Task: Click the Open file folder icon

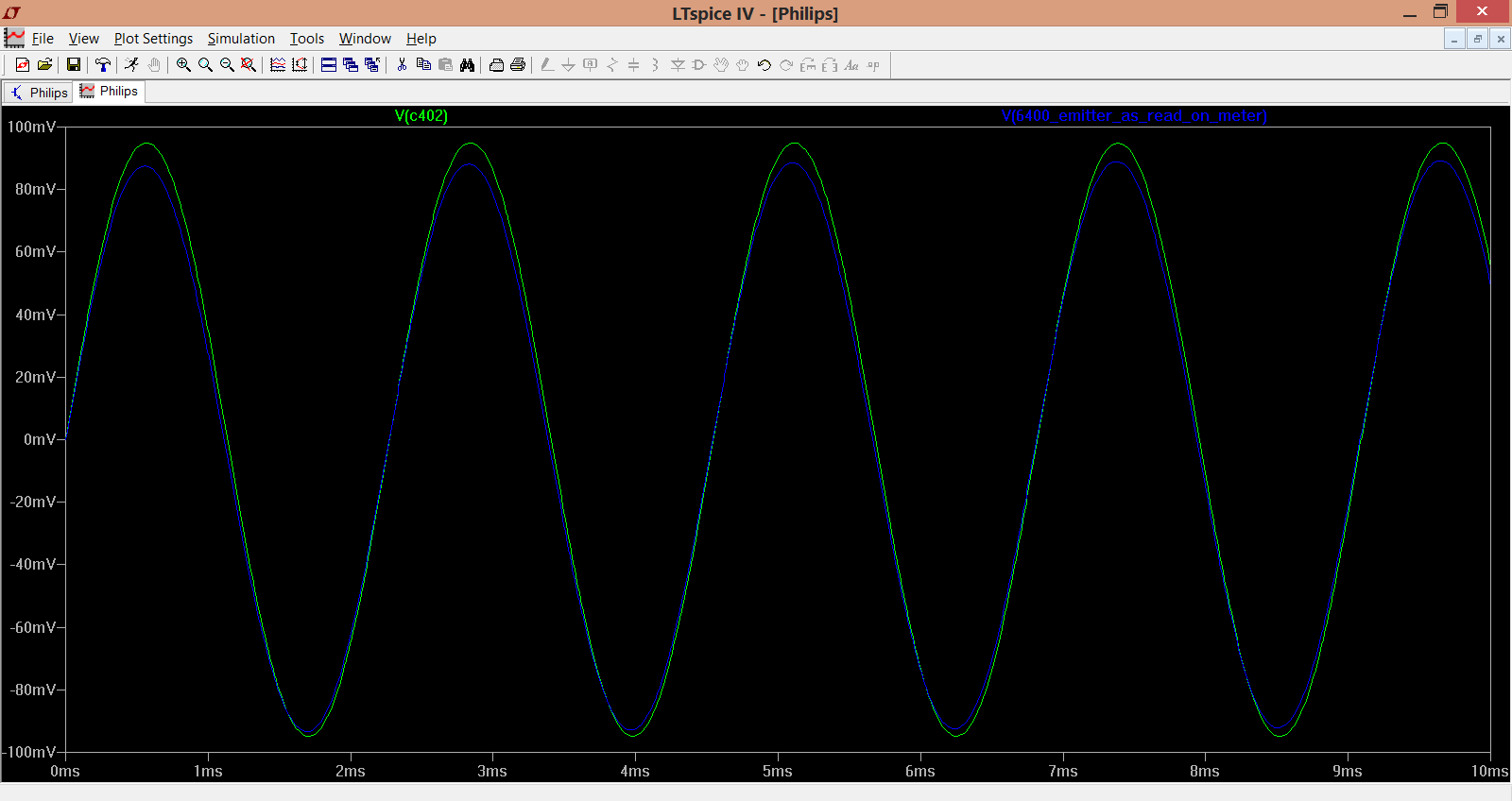Action: pyautogui.click(x=44, y=64)
